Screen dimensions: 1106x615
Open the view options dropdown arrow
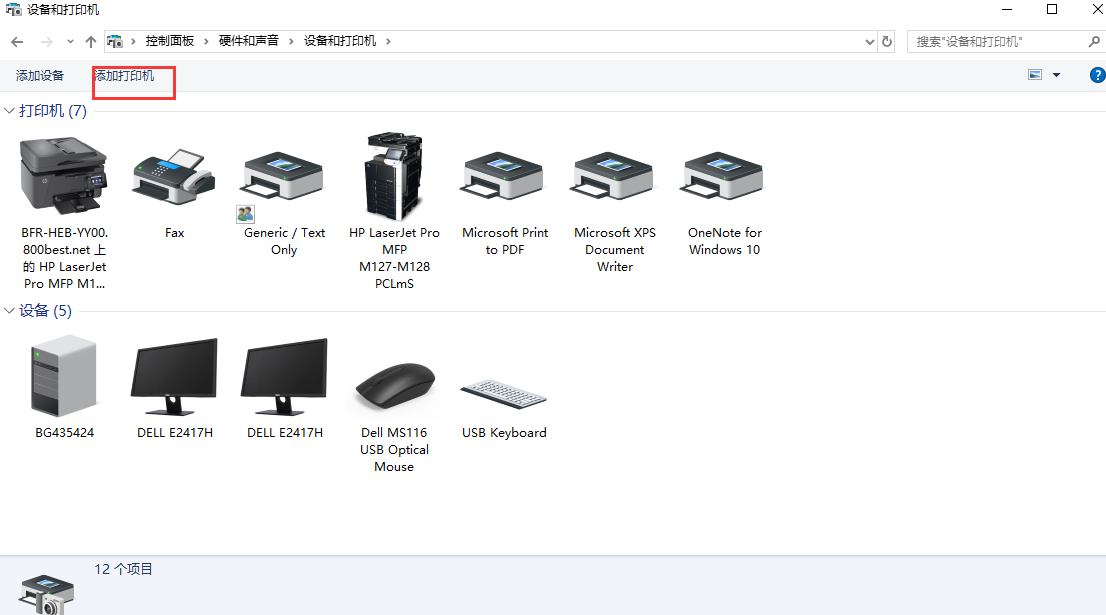tap(1056, 75)
